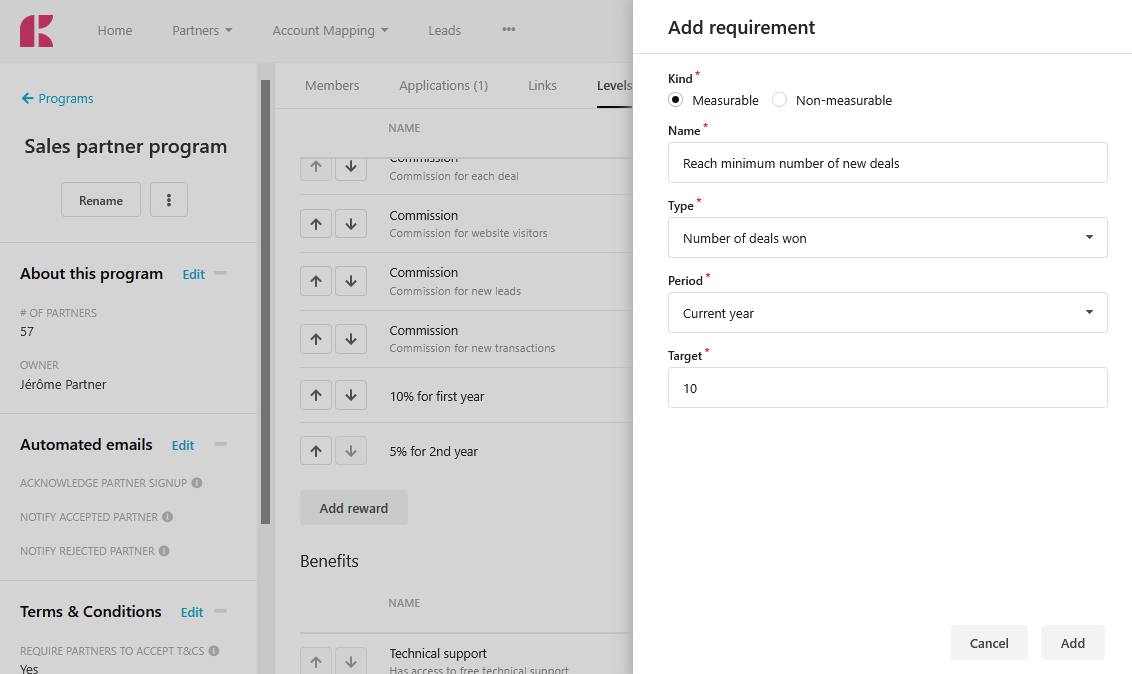Collapse the About this program section

tap(221, 273)
